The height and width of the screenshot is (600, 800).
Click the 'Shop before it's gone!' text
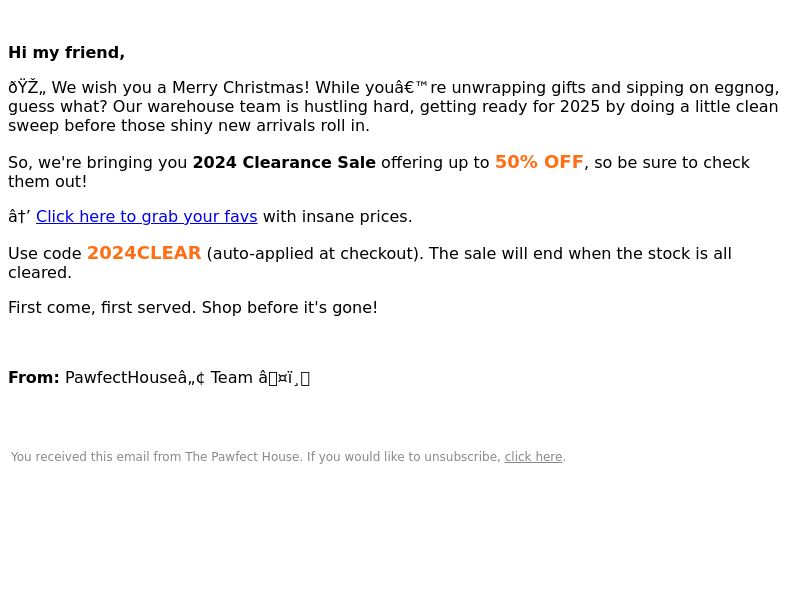pyautogui.click(x=290, y=308)
